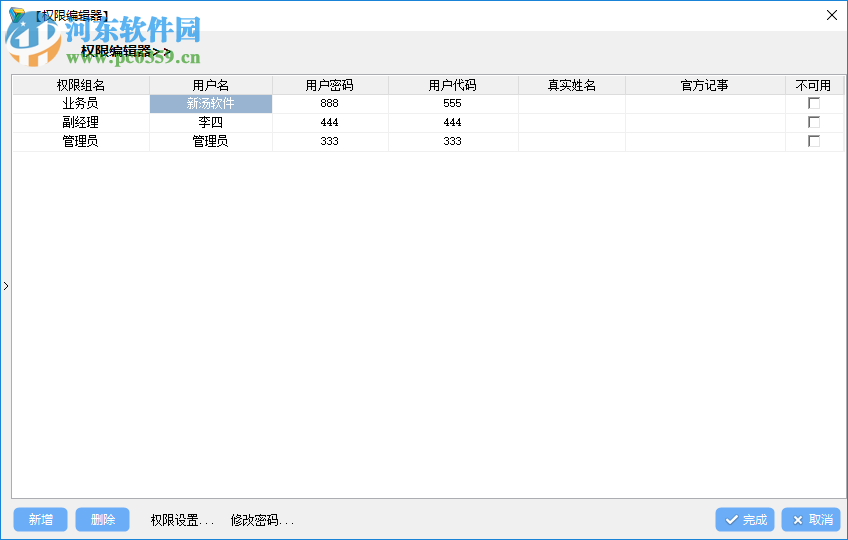848x540 pixels.
Task: Click the 权限组名 column header
Action: click(81, 85)
